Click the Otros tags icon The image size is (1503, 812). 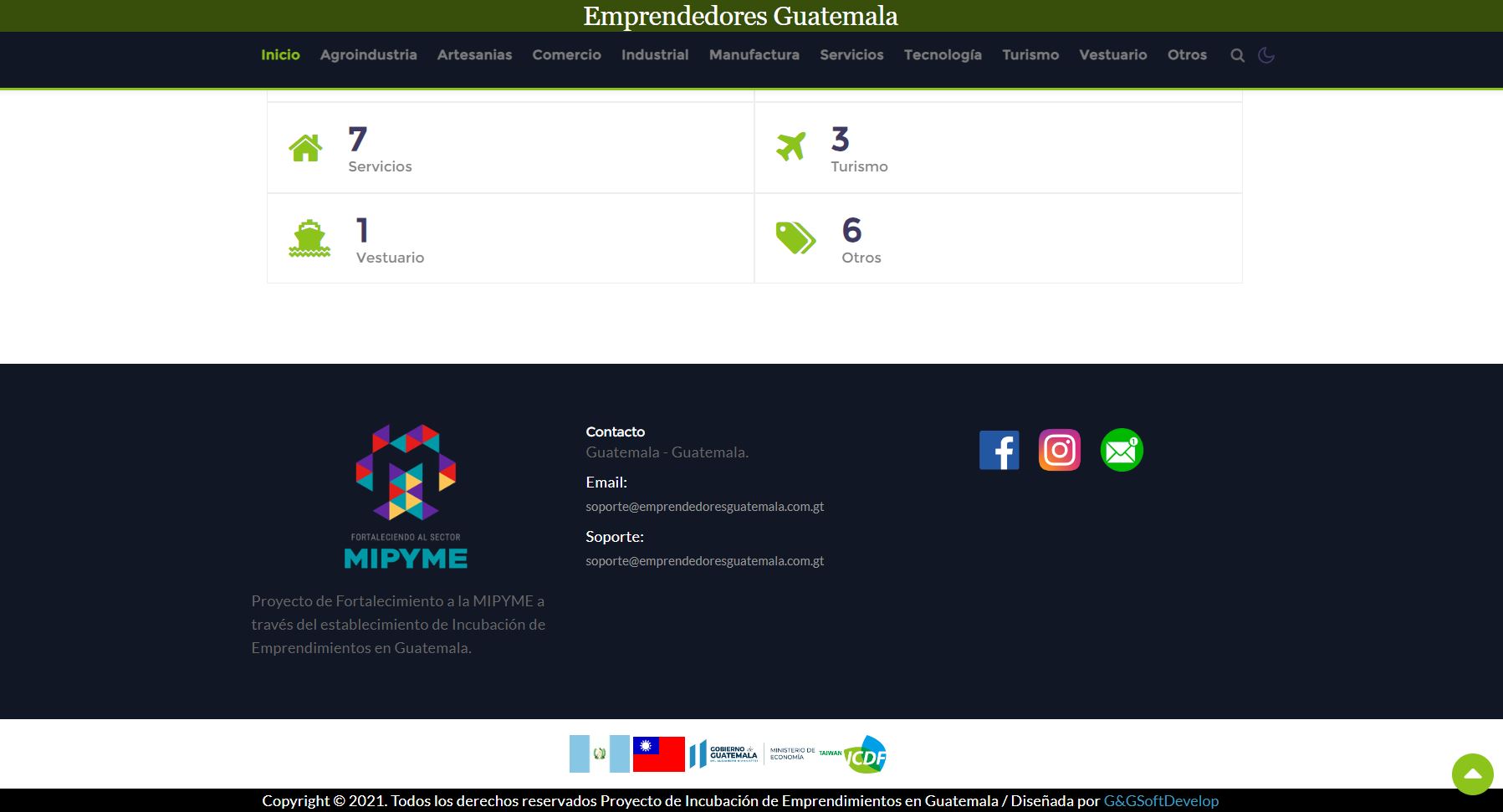(795, 238)
